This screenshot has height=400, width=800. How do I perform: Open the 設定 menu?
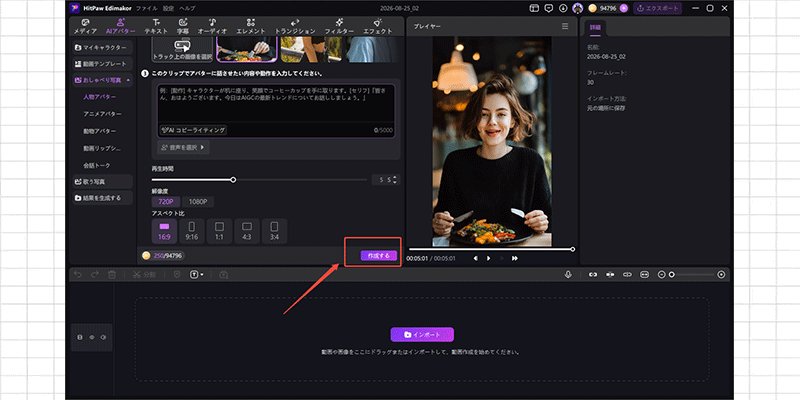coord(168,8)
